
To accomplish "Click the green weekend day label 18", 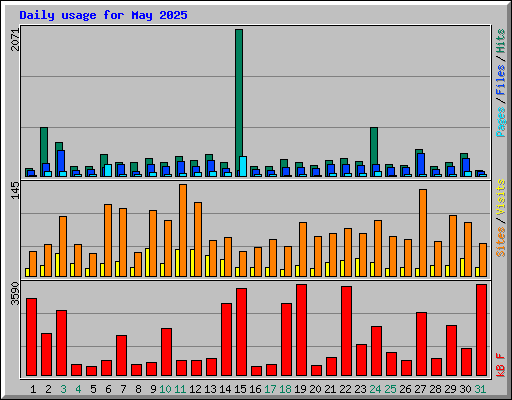I will 285,389.
